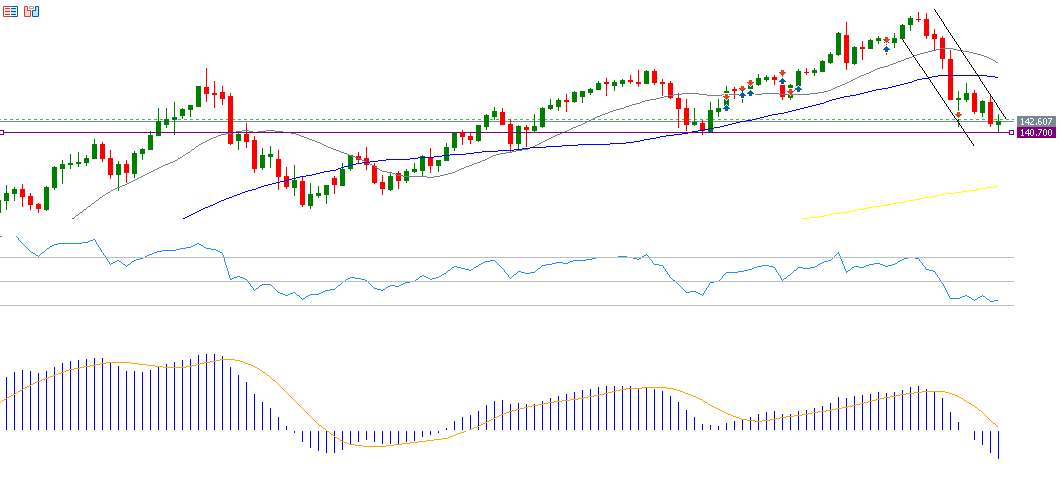Open the red-blue trade panel icon beside the list icon
1061x487 pixels.
(x=32, y=11)
